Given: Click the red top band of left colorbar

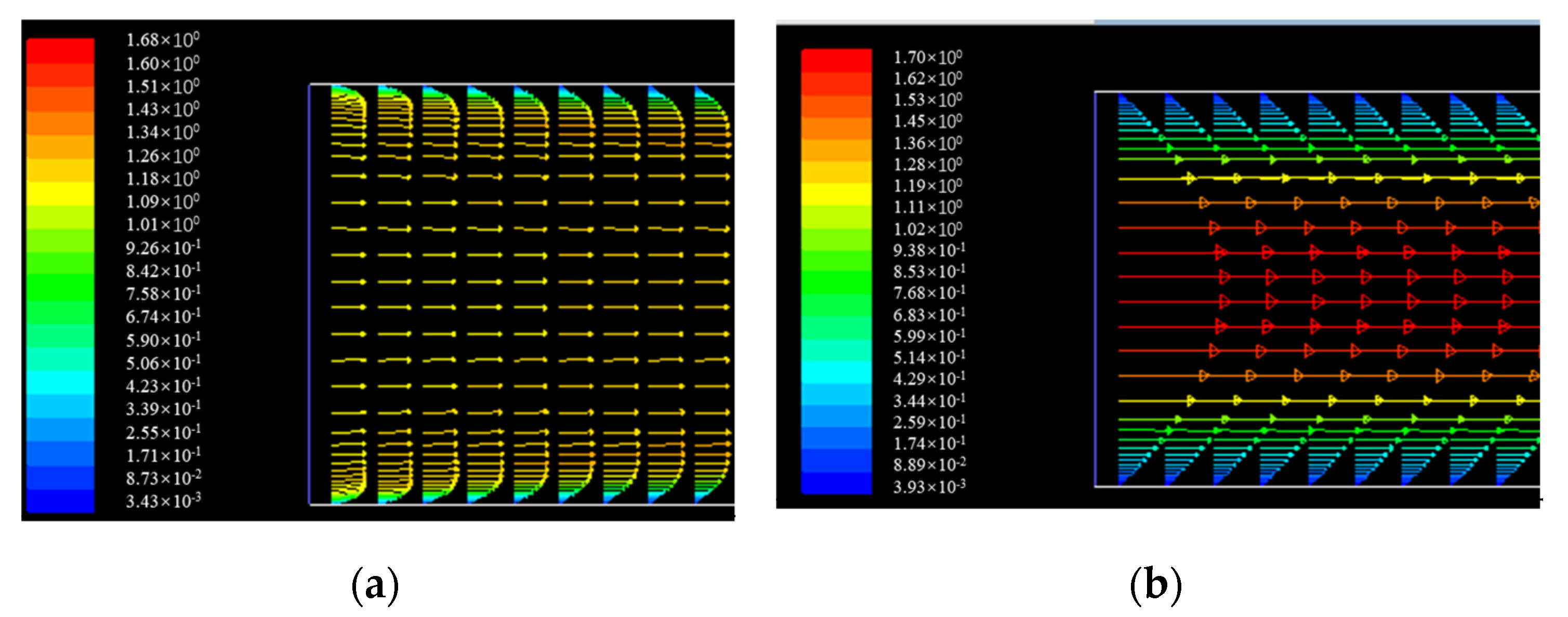Looking at the screenshot, I should point(60,50).
